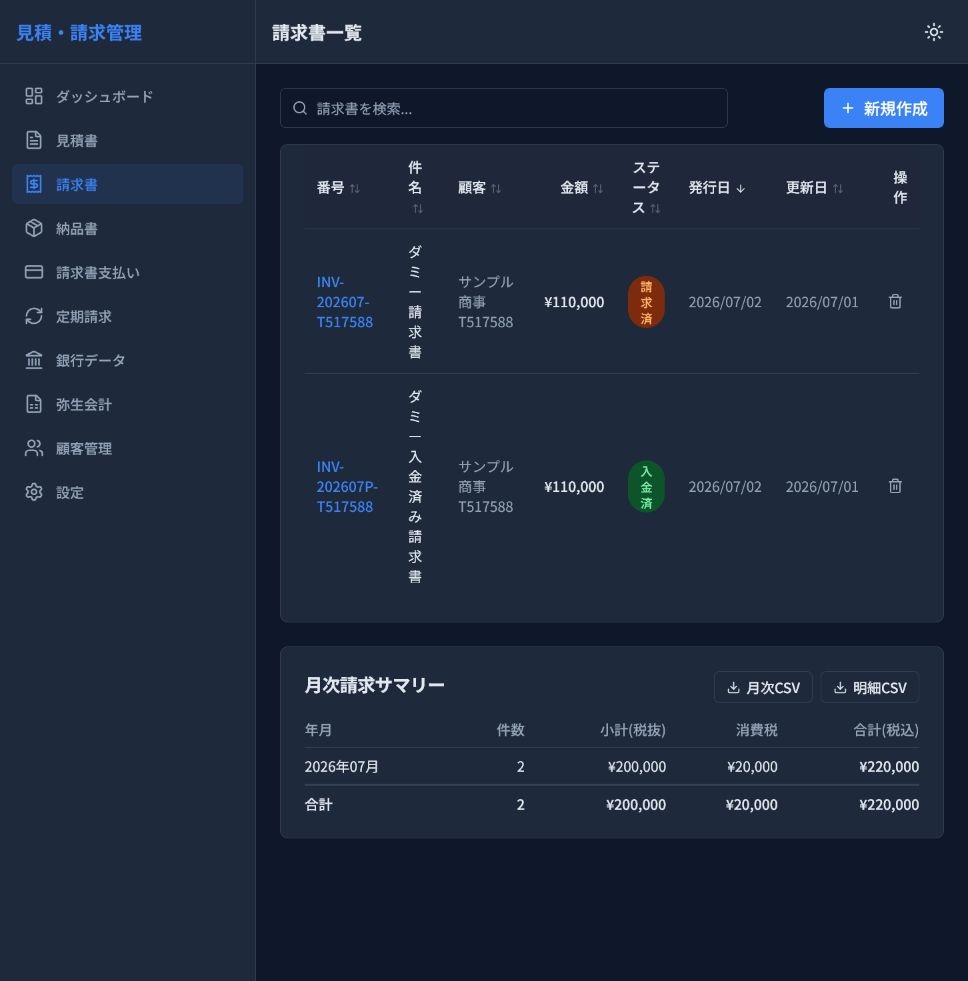
Task: Click the 入金済 green status badge
Action: (646, 486)
